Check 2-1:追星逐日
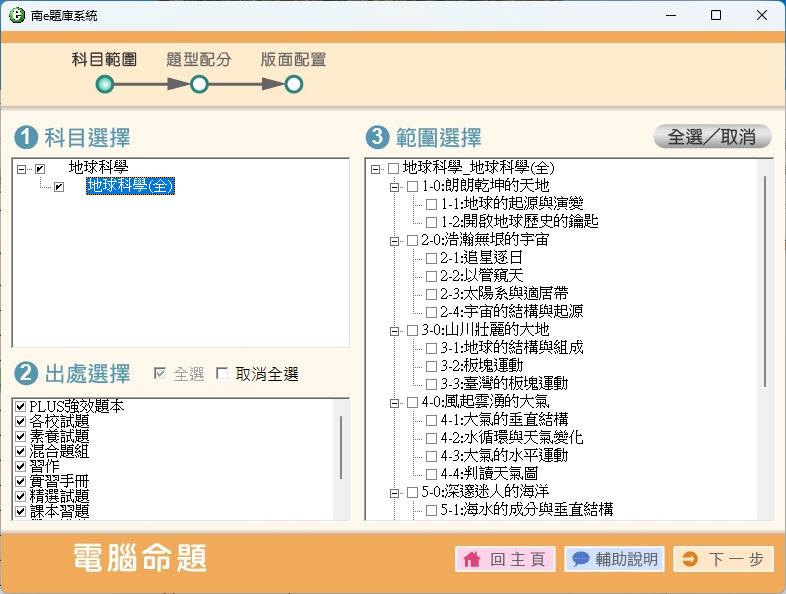The height and width of the screenshot is (594, 786). [431, 259]
